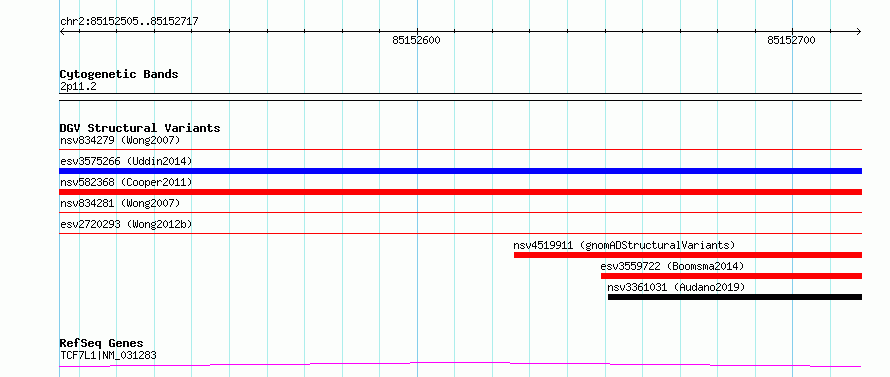
Task: Click the black nsv3361031 variant bar
Action: coord(735,297)
